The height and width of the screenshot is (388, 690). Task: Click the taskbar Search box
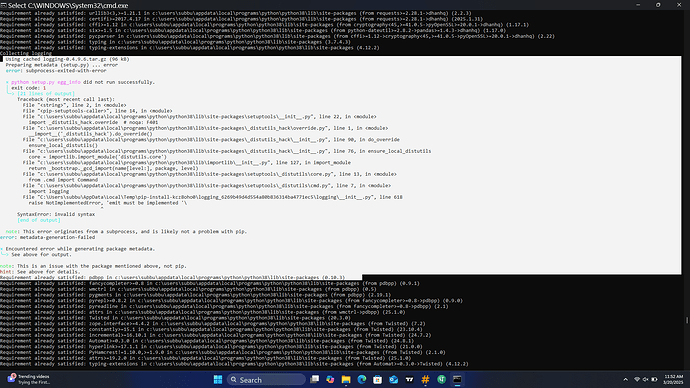(266, 380)
